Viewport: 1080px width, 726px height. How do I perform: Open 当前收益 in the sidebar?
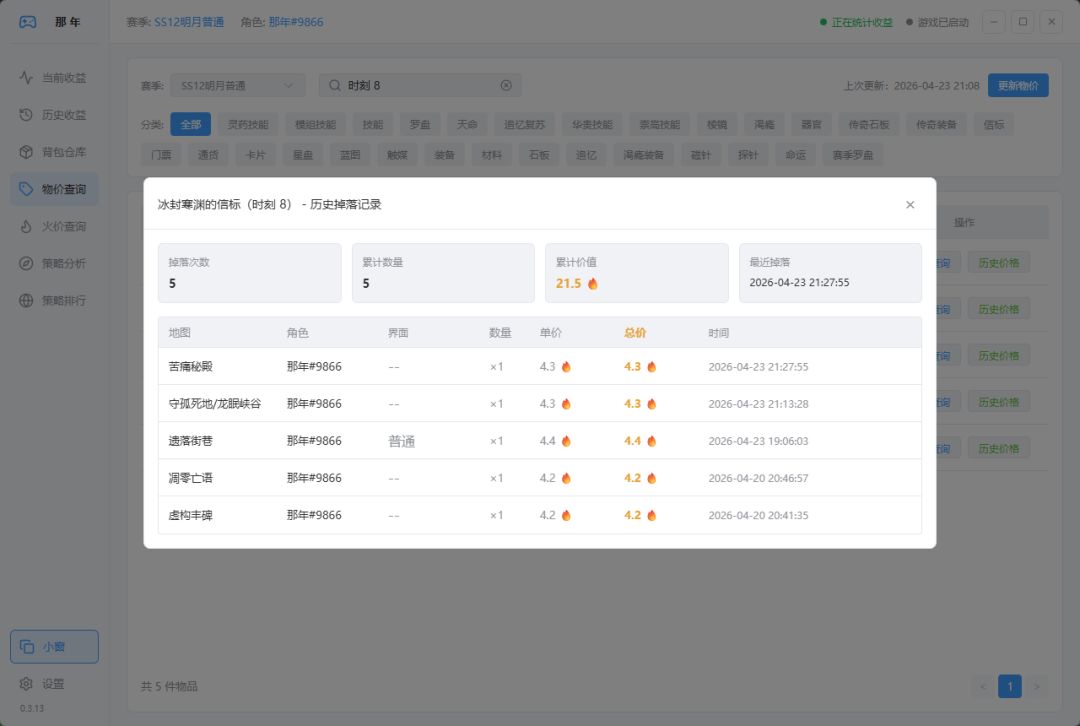[x=63, y=78]
